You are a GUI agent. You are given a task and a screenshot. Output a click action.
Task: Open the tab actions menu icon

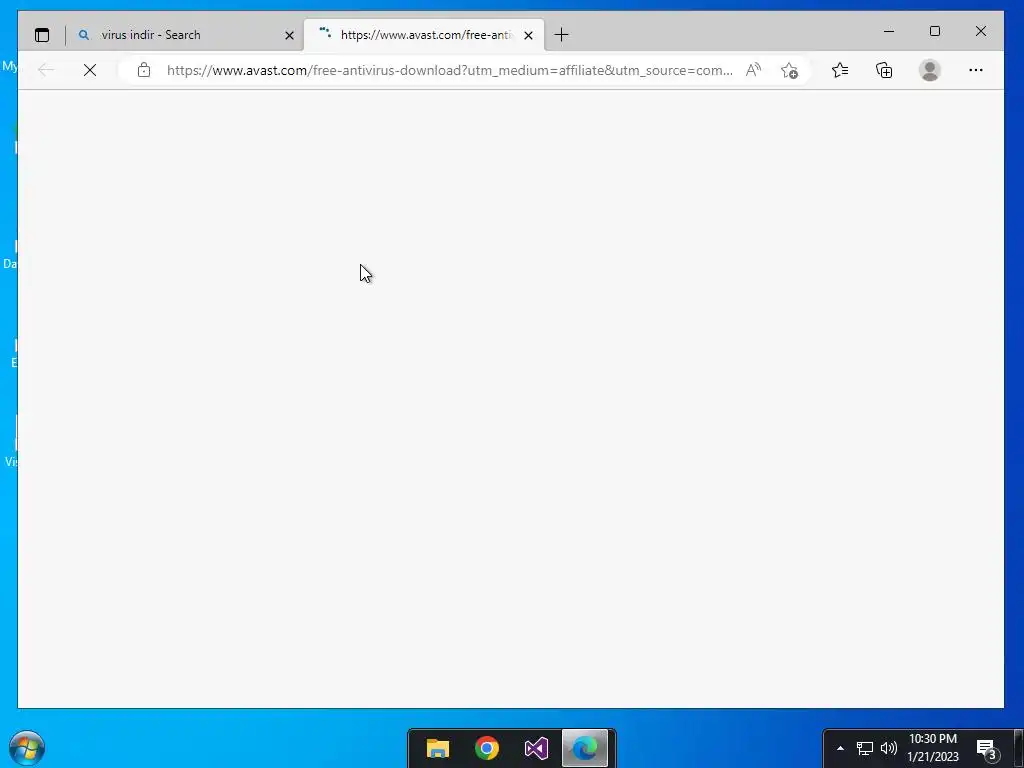point(42,35)
